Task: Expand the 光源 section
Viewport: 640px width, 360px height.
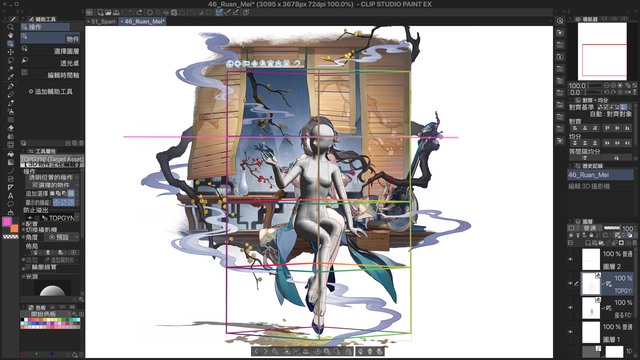Action: pos(31,276)
